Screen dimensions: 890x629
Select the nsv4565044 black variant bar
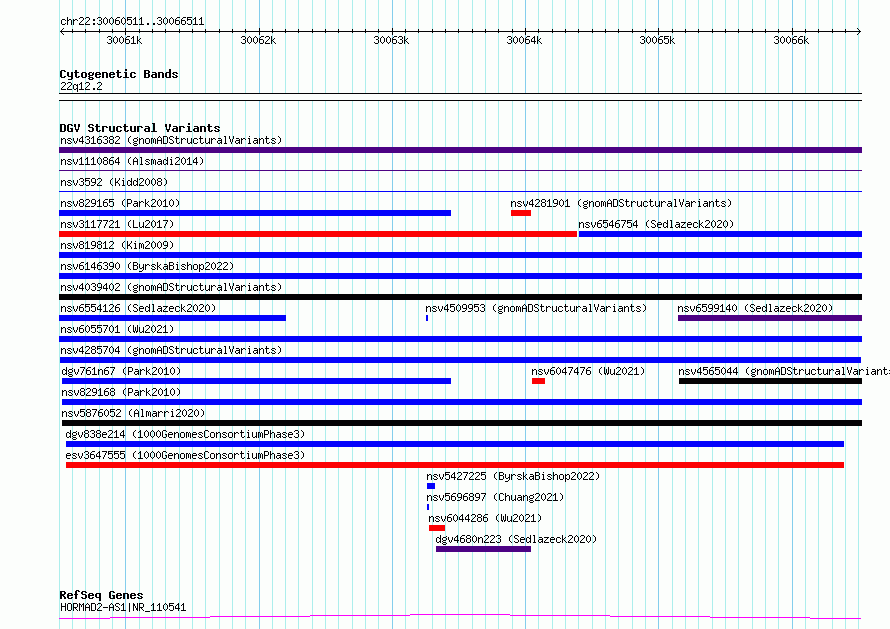pos(770,381)
